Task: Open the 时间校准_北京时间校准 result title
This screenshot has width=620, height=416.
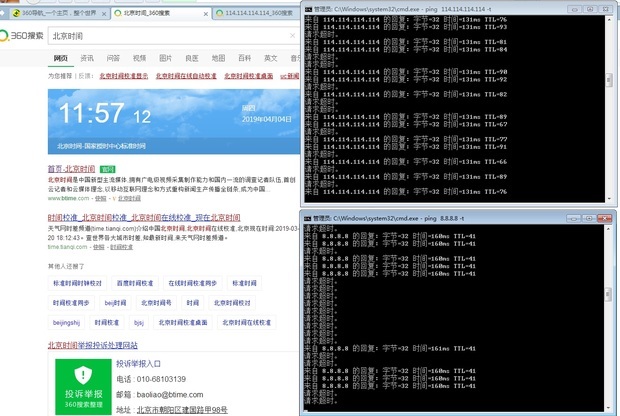Action: pyautogui.click(x=144, y=217)
